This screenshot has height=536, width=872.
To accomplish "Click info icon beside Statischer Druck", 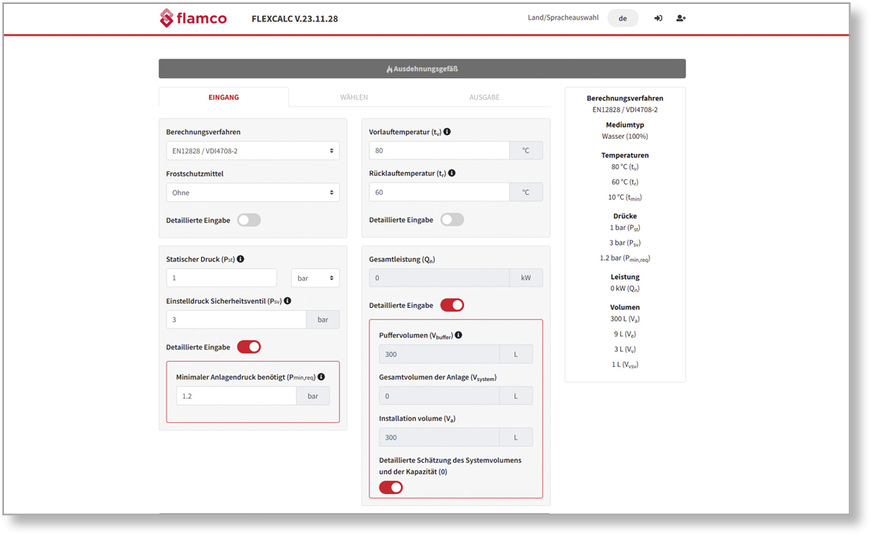I will pos(240,259).
